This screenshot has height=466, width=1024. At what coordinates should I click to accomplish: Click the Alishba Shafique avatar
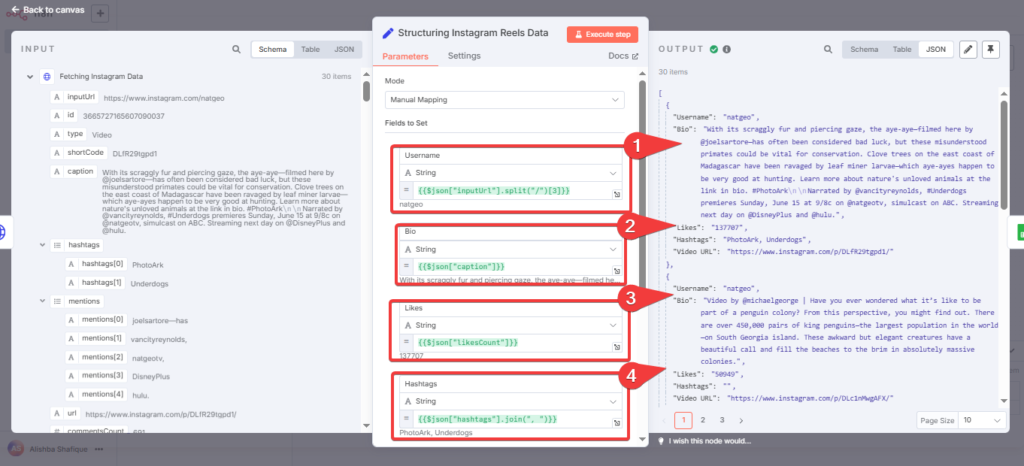(14, 449)
